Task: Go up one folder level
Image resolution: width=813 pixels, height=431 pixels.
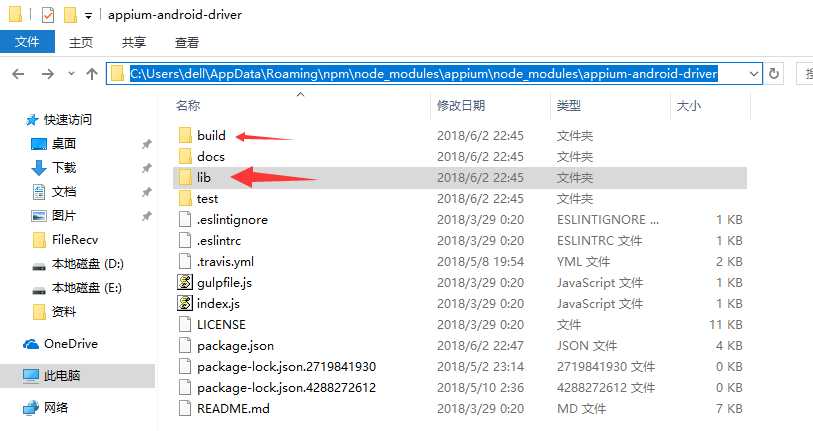Action: [92, 74]
